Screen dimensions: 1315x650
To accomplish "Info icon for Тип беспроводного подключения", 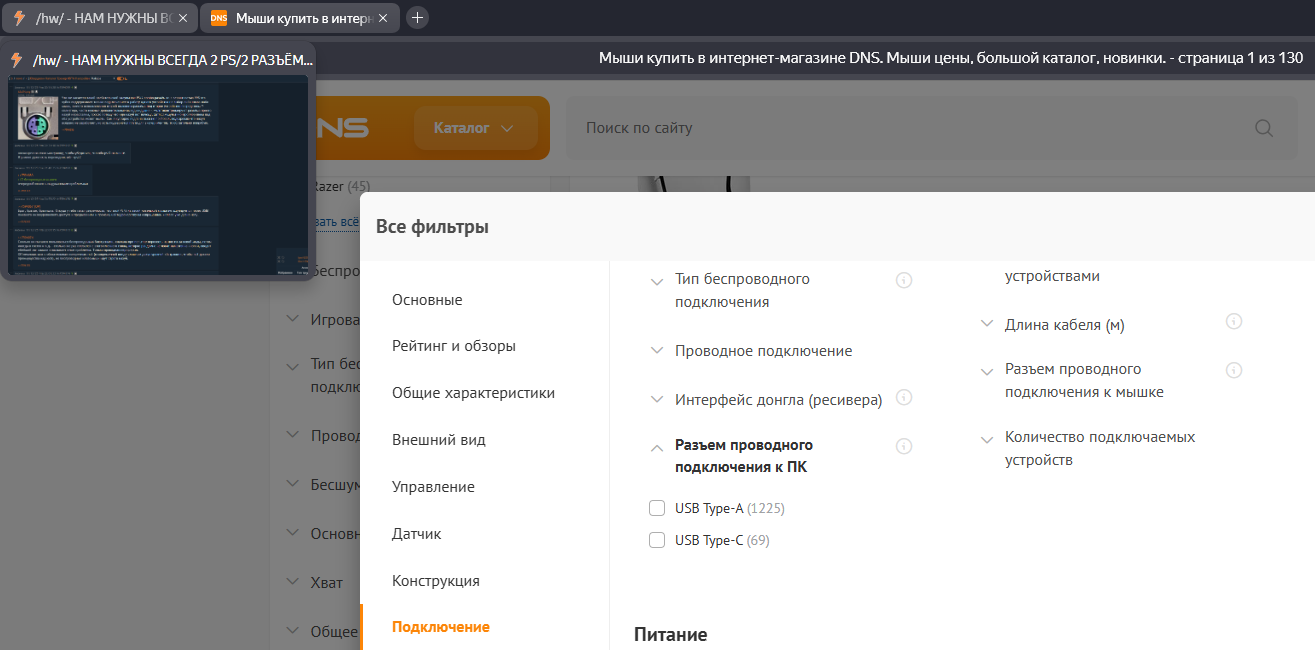I will click(x=904, y=280).
